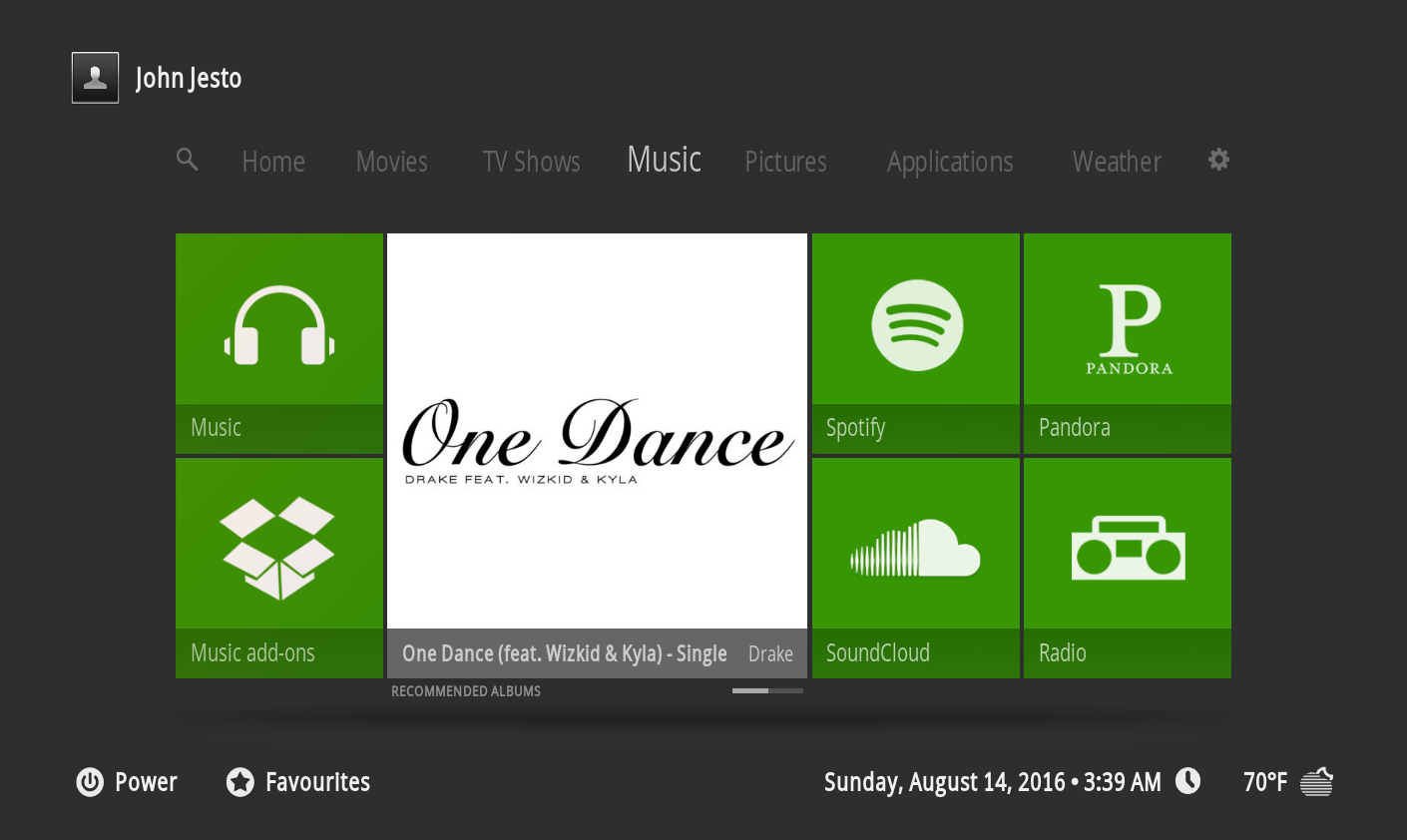Click the recommended albums progress indicator

pyautogui.click(x=767, y=690)
